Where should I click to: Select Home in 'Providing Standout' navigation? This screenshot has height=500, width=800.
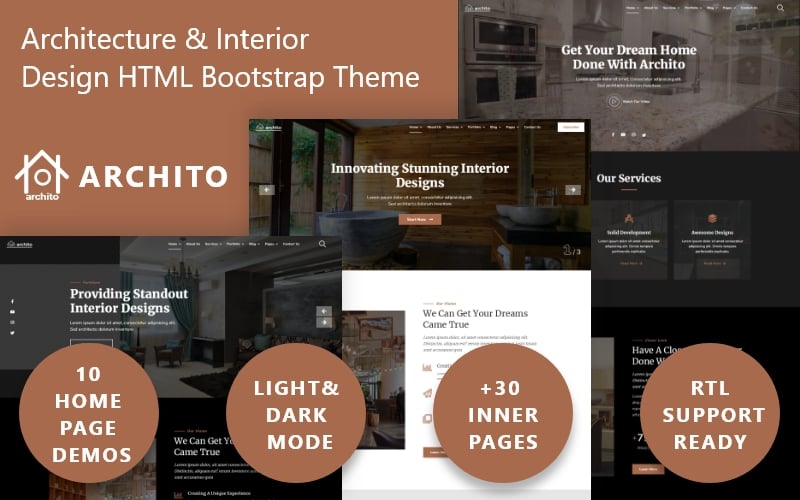[174, 244]
